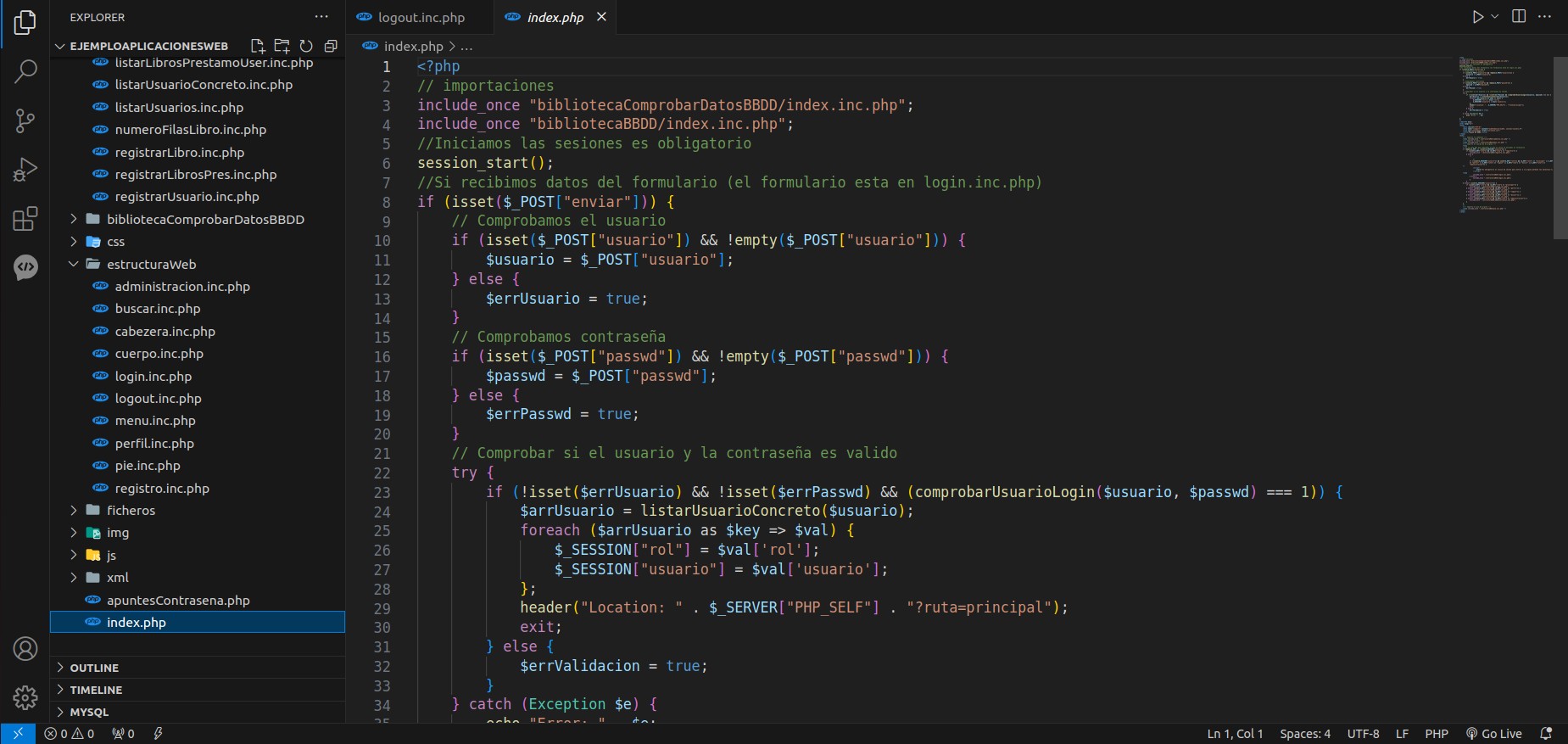
Task: Open login.inc.php in explorer
Action: [198, 376]
